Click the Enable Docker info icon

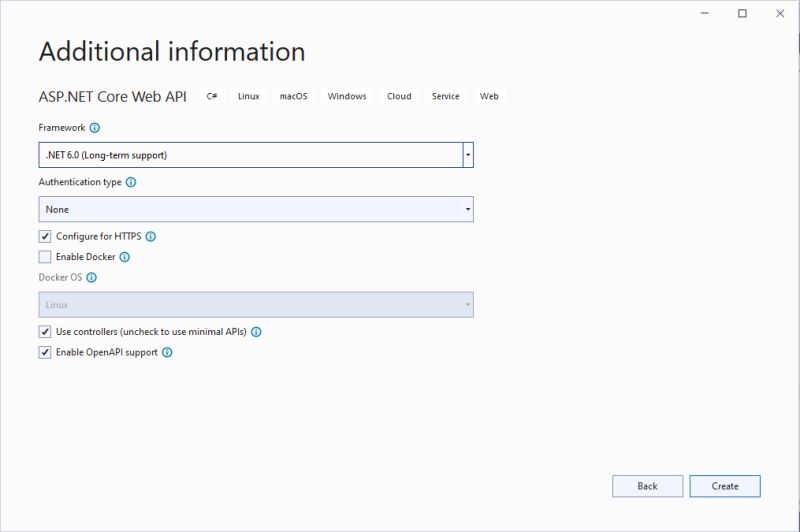click(124, 257)
